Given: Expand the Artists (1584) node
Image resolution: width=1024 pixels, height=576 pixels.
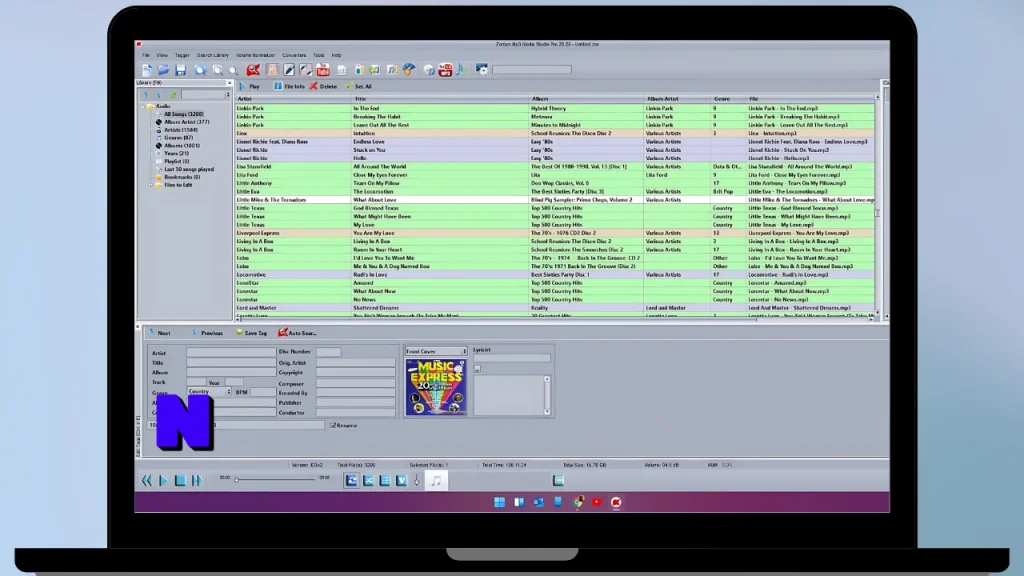Looking at the screenshot, I should tap(151, 130).
